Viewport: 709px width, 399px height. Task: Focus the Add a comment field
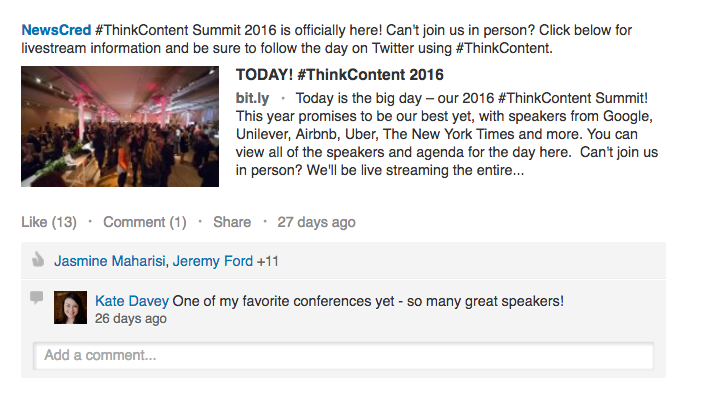click(x=344, y=356)
